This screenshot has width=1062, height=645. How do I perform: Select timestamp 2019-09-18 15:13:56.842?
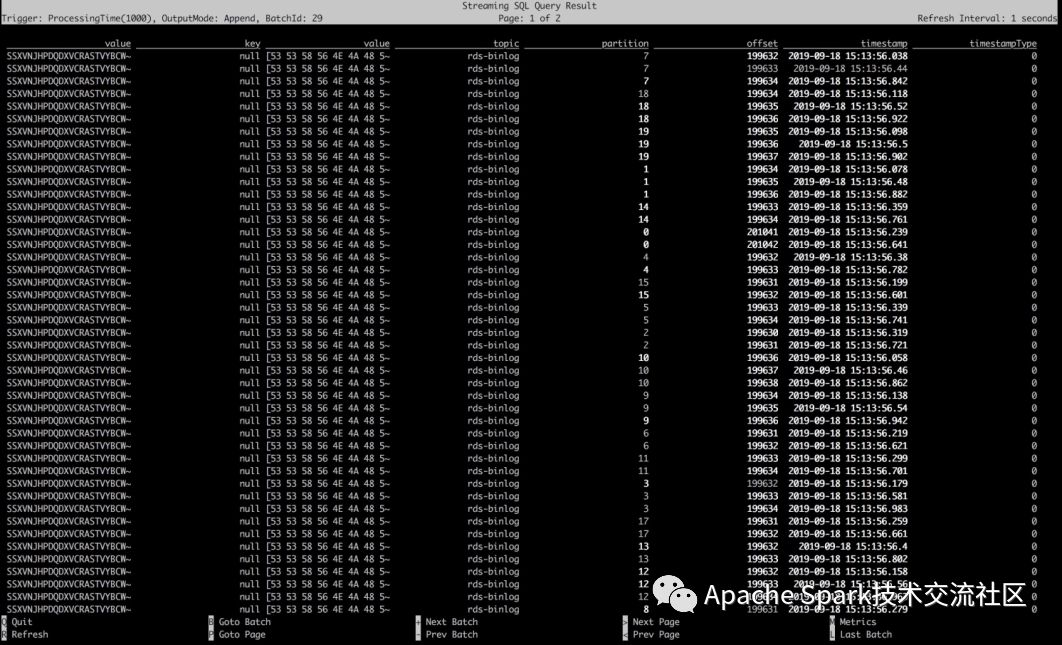click(848, 81)
